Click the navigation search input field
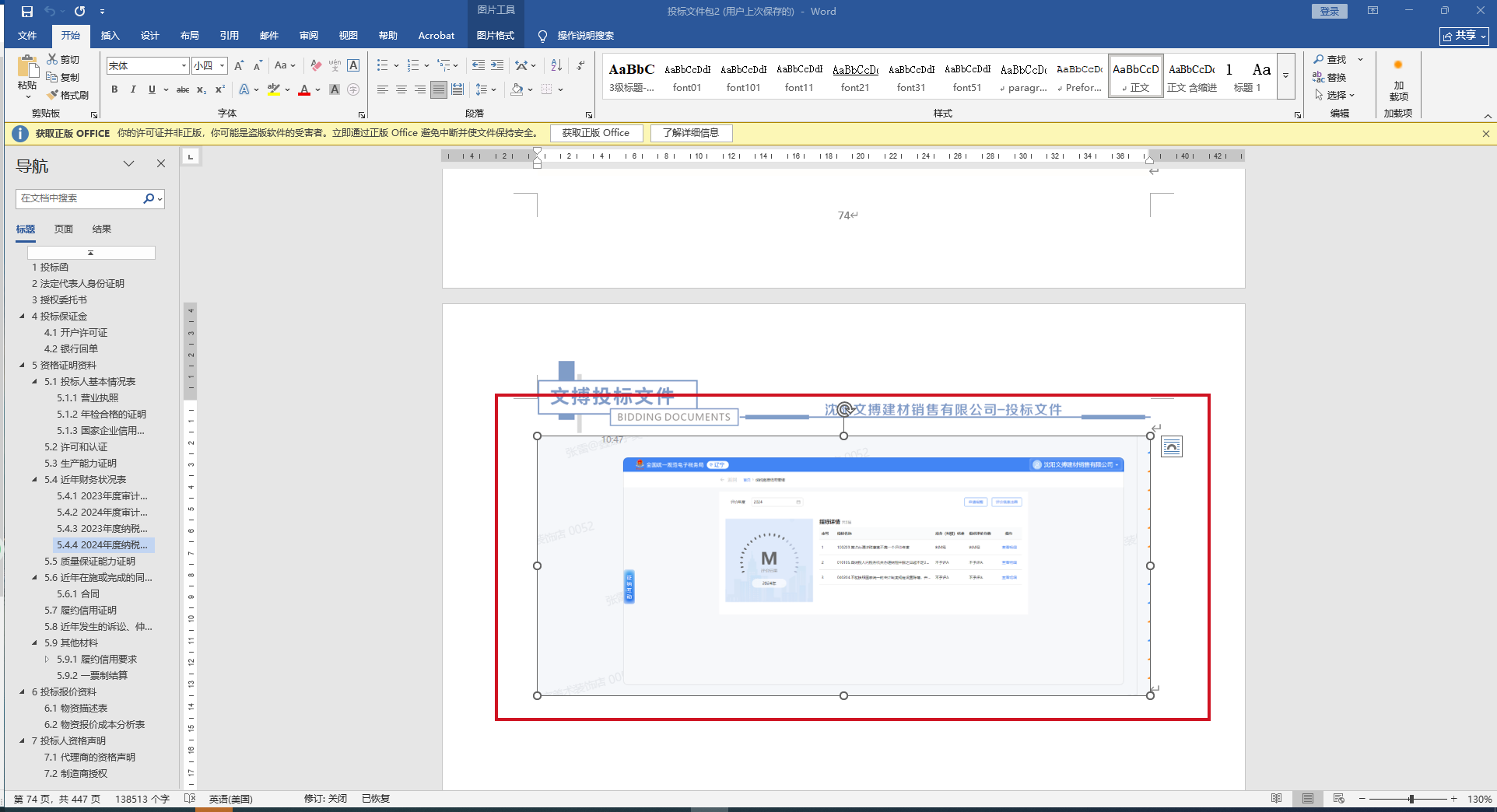This screenshot has height=812, width=1497. click(x=78, y=198)
